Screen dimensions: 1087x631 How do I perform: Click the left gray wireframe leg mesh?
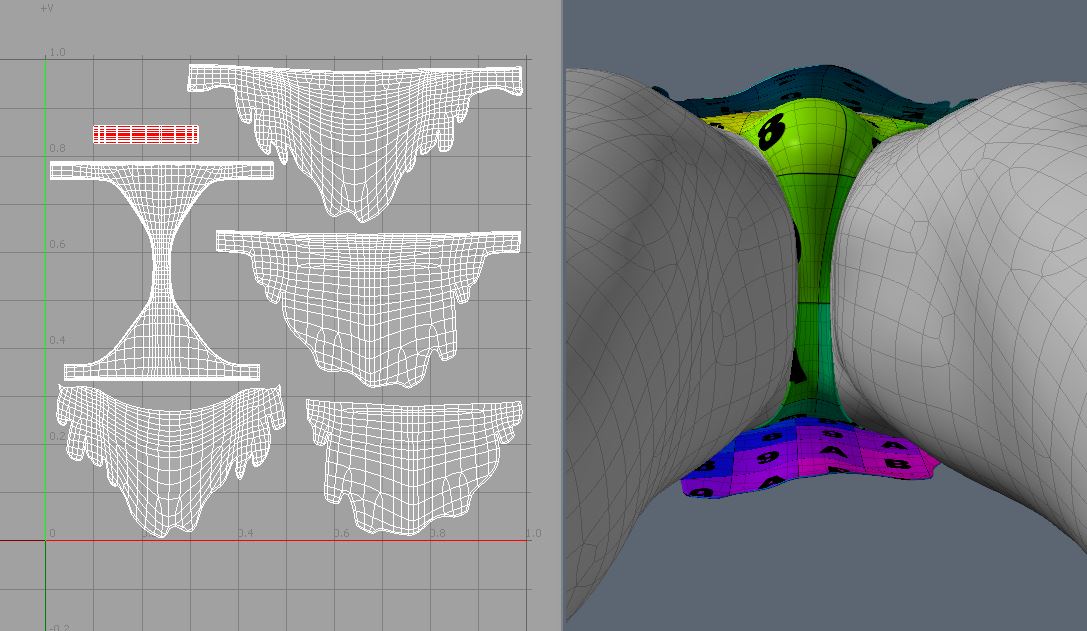point(660,300)
